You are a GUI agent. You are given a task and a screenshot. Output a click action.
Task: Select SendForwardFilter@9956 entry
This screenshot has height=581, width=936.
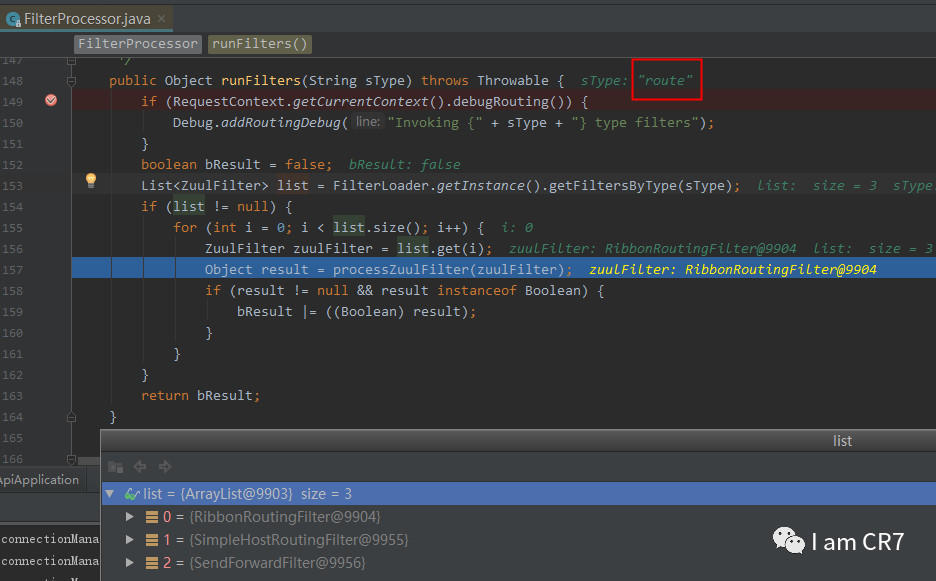coord(278,562)
